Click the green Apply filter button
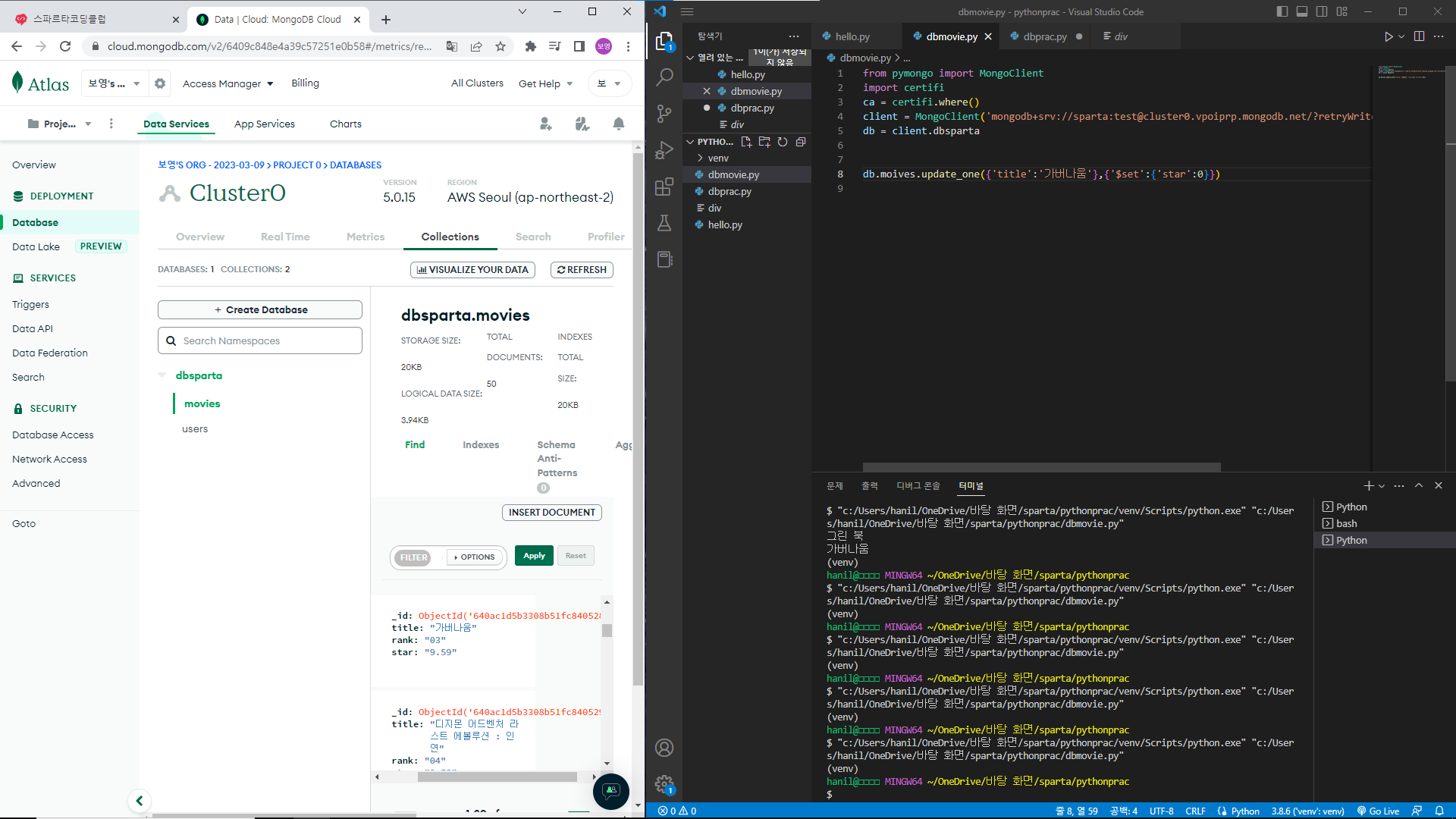 pyautogui.click(x=534, y=556)
